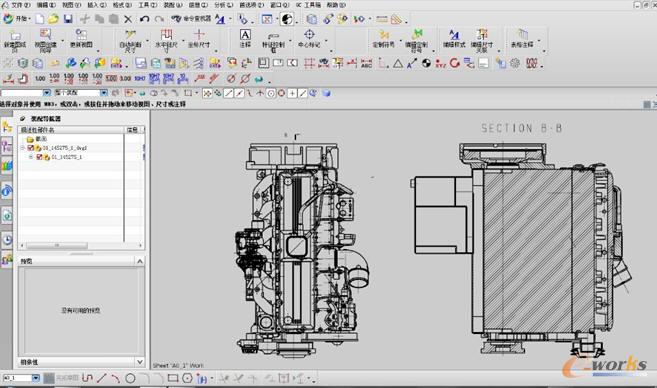
Task: Click the Undo arrow icon
Action: pos(145,19)
